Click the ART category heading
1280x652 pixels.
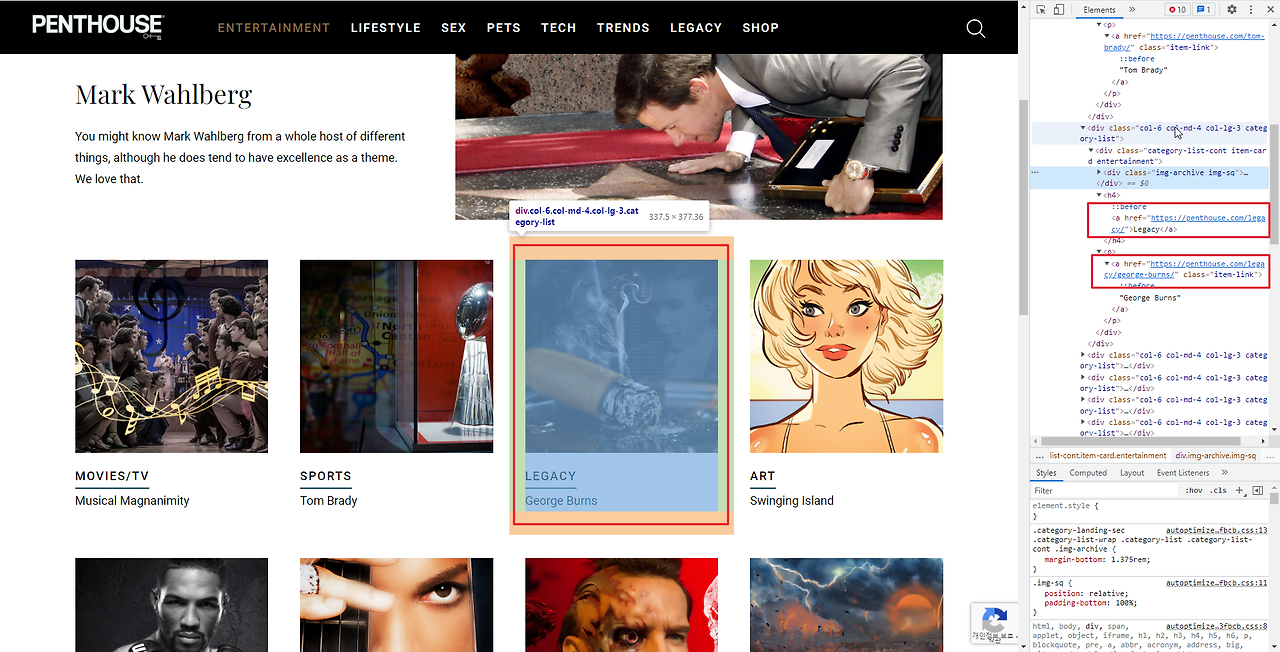(763, 476)
